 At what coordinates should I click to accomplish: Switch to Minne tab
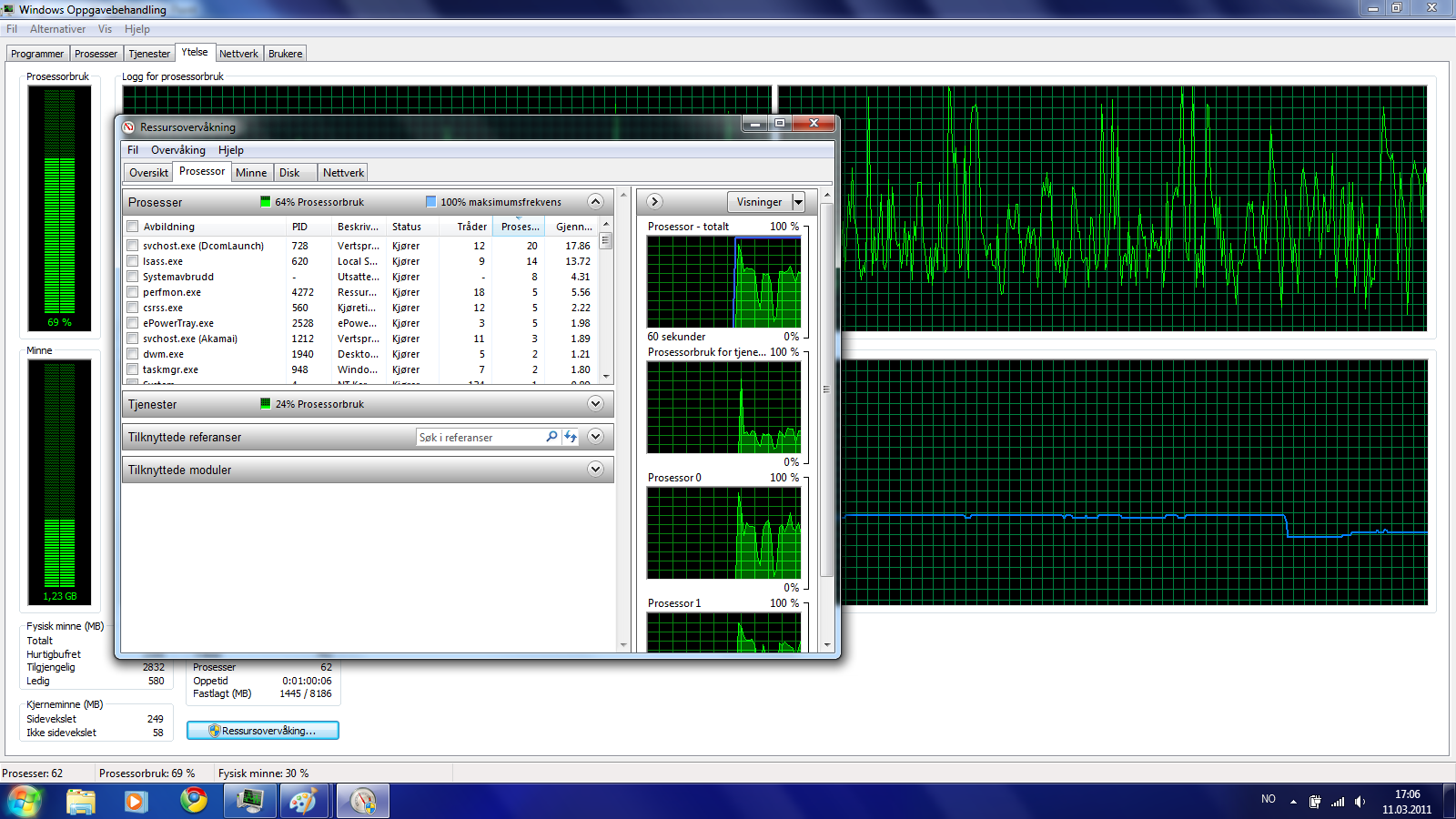[x=251, y=173]
